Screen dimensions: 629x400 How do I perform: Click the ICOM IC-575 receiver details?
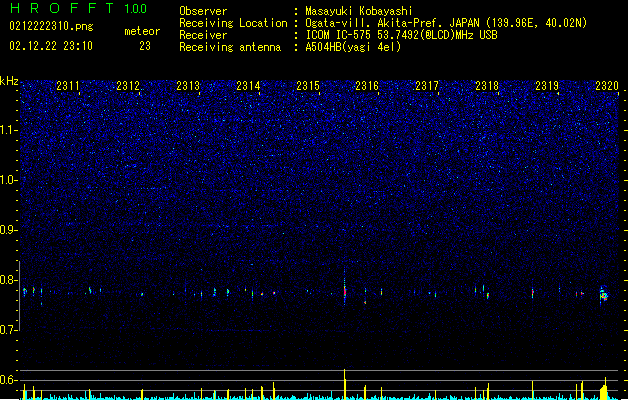[401, 35]
